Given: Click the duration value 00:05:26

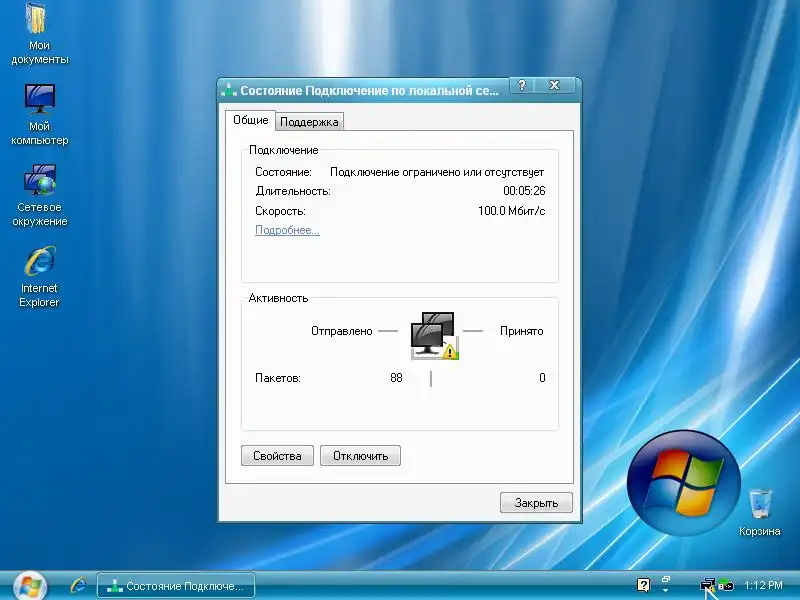Looking at the screenshot, I should [524, 191].
